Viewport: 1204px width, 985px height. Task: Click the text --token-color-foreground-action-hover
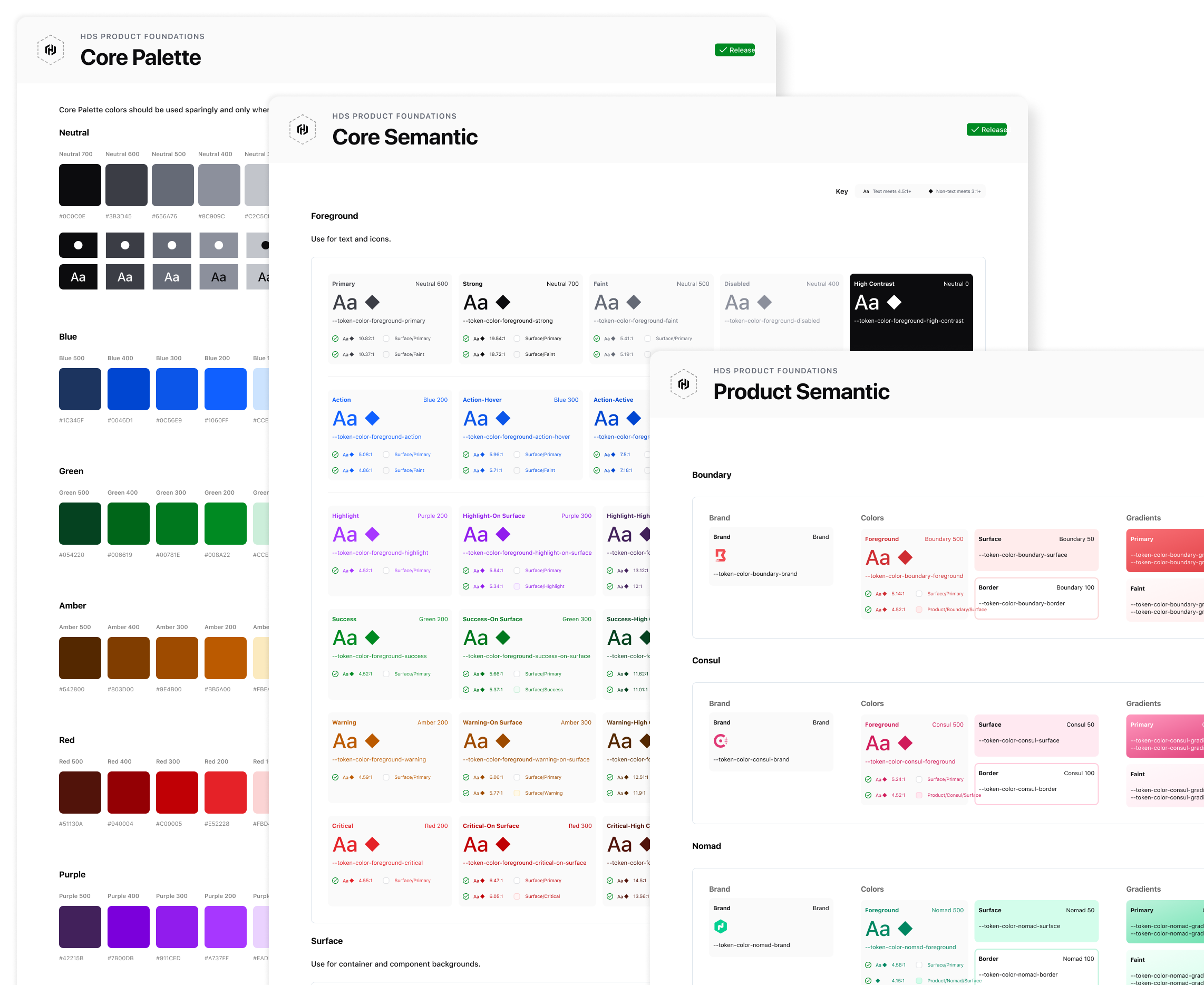pyautogui.click(x=516, y=437)
